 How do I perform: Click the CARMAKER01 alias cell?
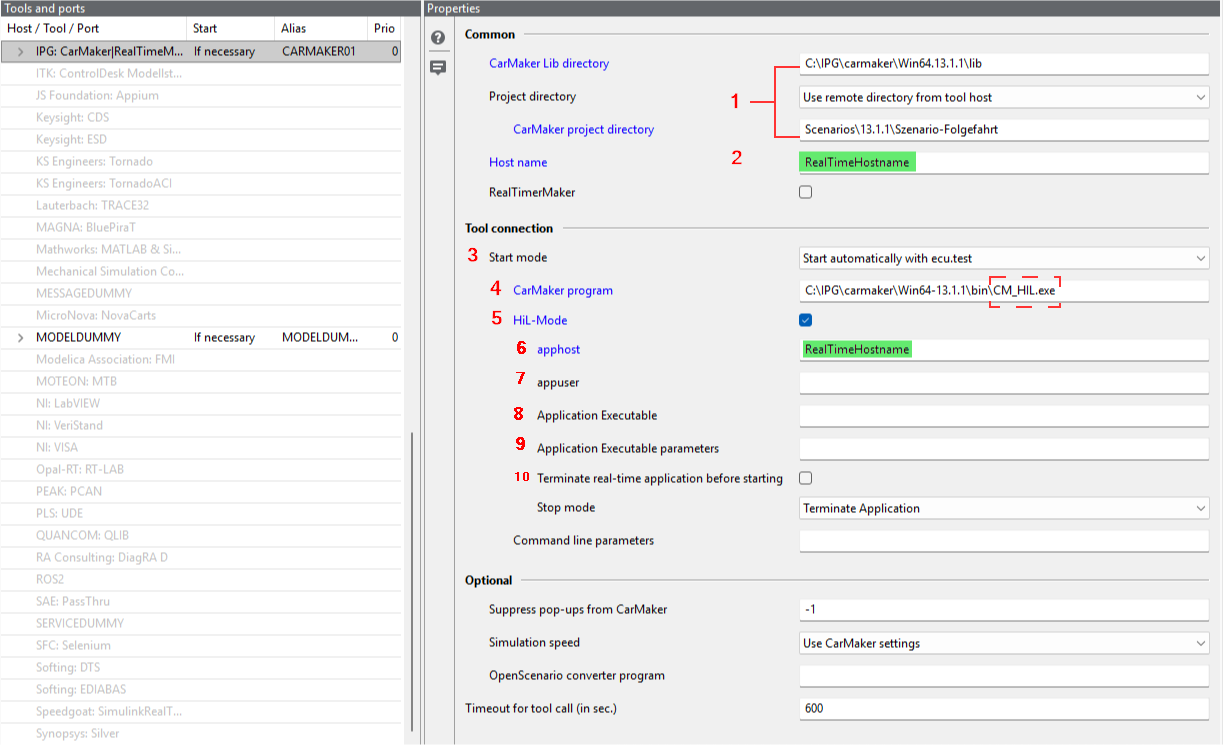click(x=319, y=51)
